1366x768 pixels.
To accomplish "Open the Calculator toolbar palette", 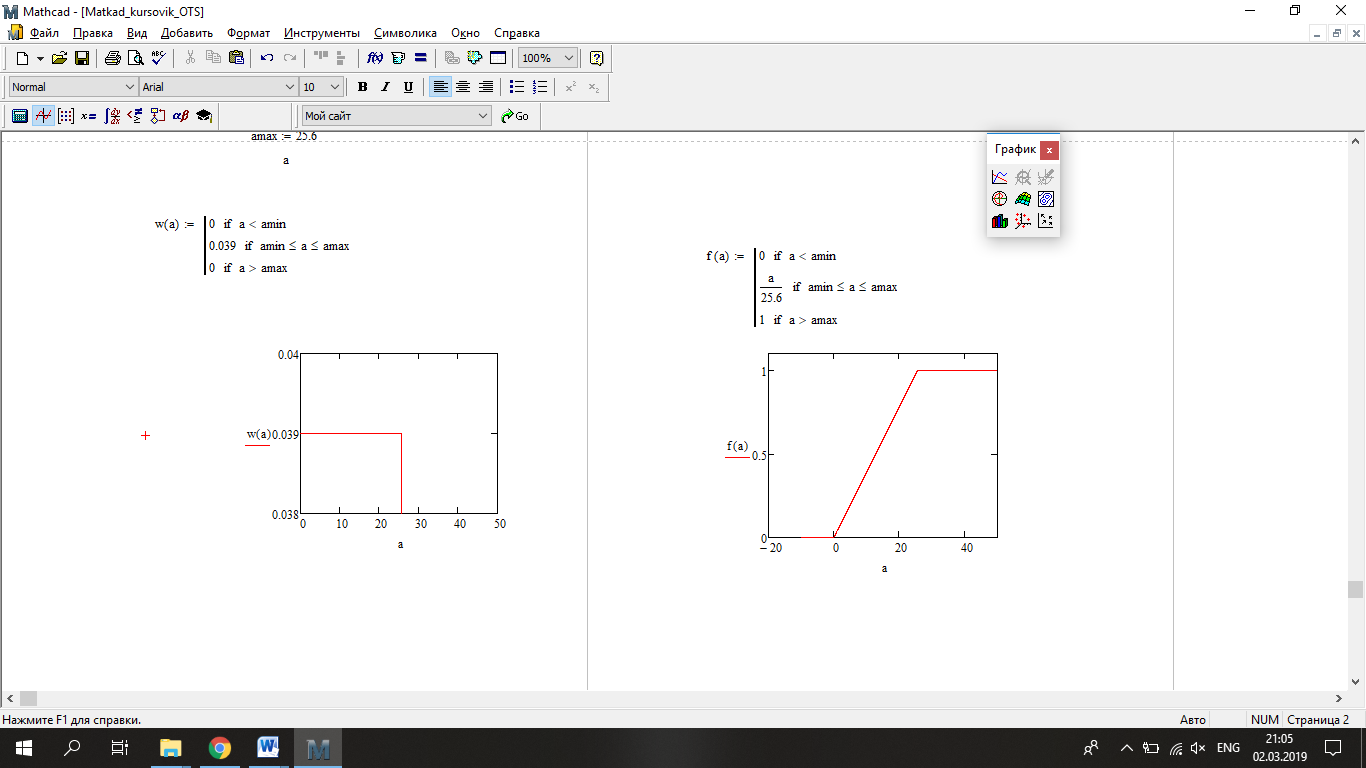I will (19, 116).
